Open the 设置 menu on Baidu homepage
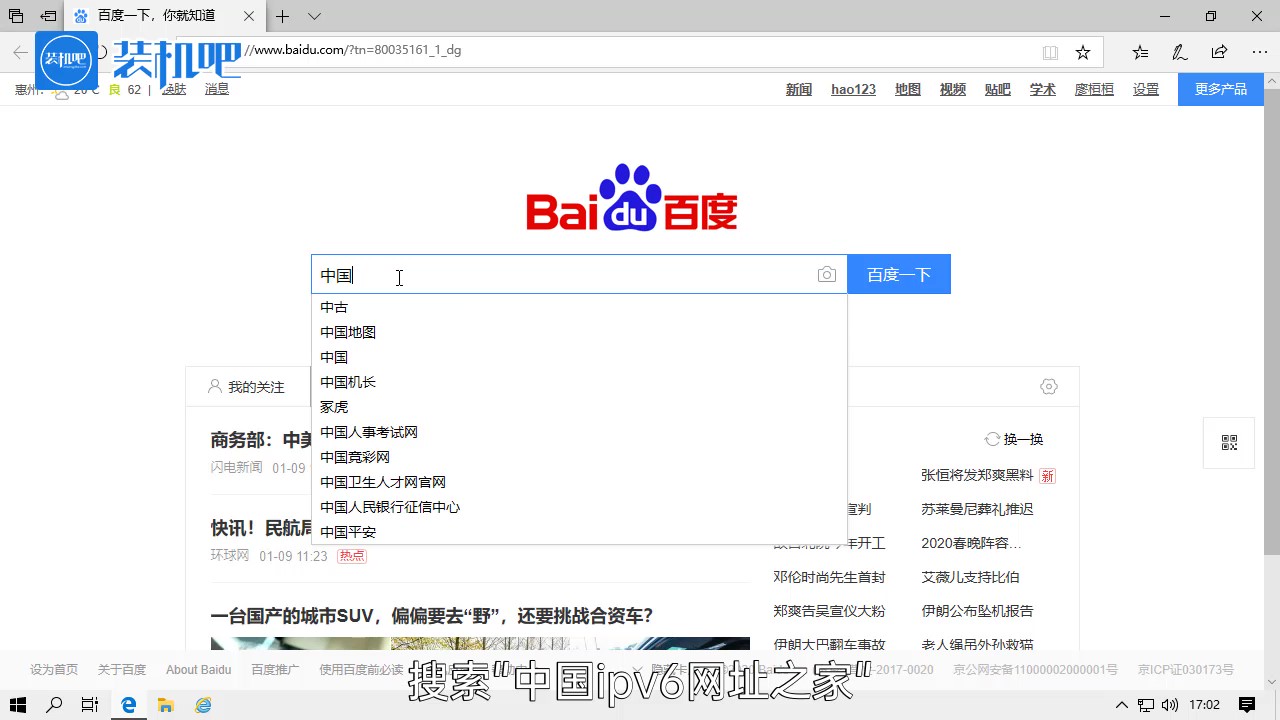Image resolution: width=1280 pixels, height=720 pixels. click(1145, 89)
